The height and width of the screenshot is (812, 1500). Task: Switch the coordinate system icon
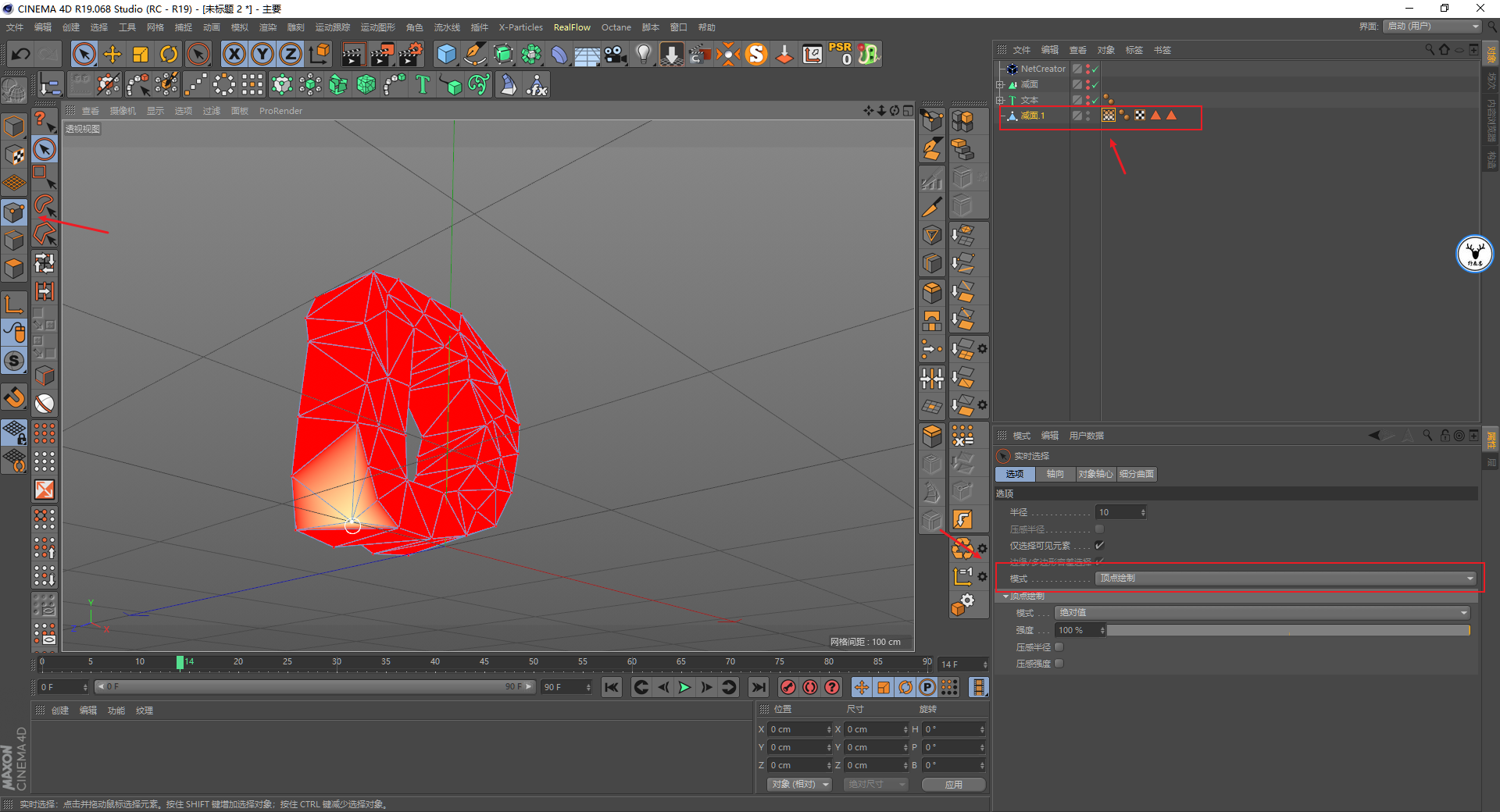[x=320, y=54]
